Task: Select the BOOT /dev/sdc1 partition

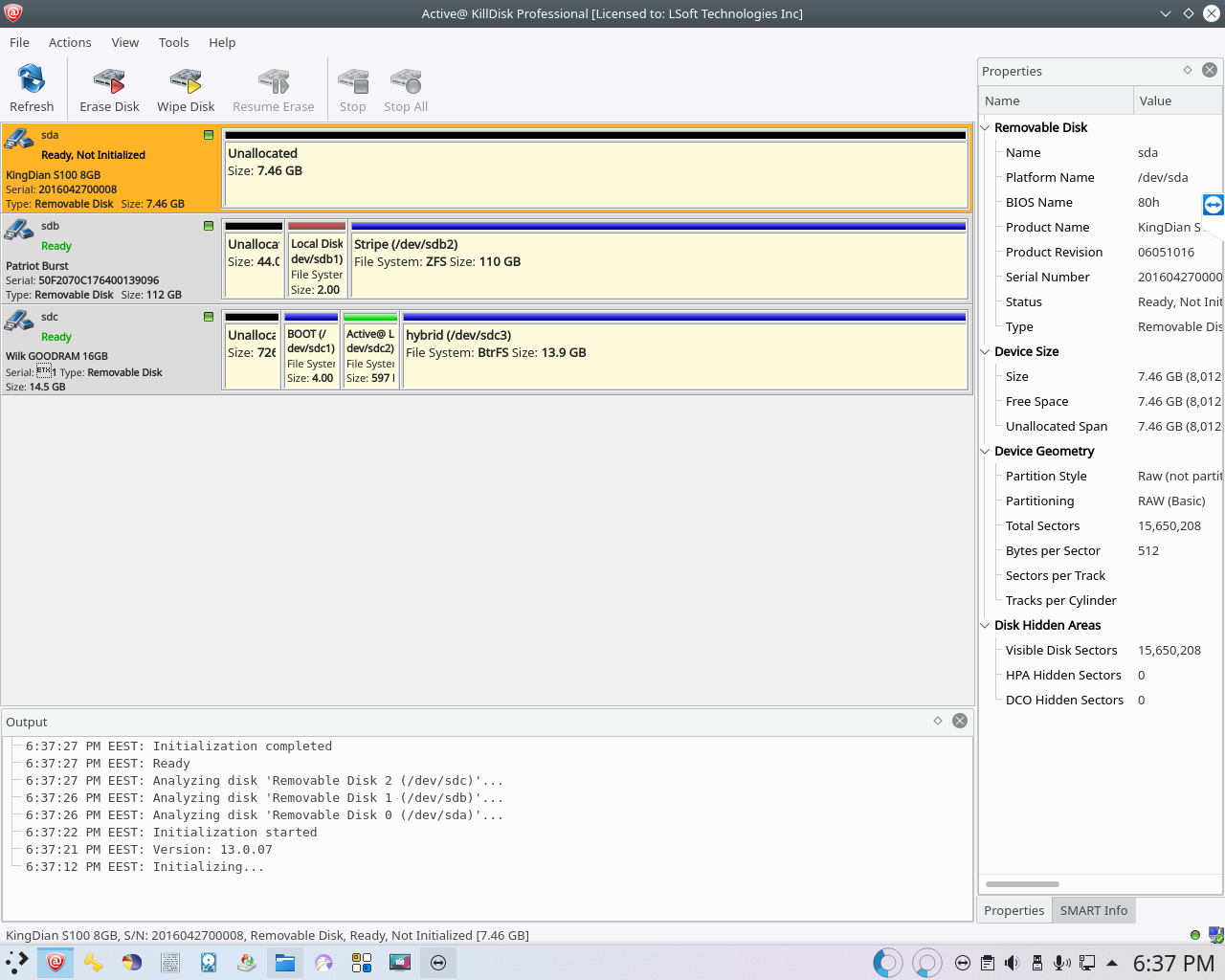Action: pyautogui.click(x=311, y=350)
